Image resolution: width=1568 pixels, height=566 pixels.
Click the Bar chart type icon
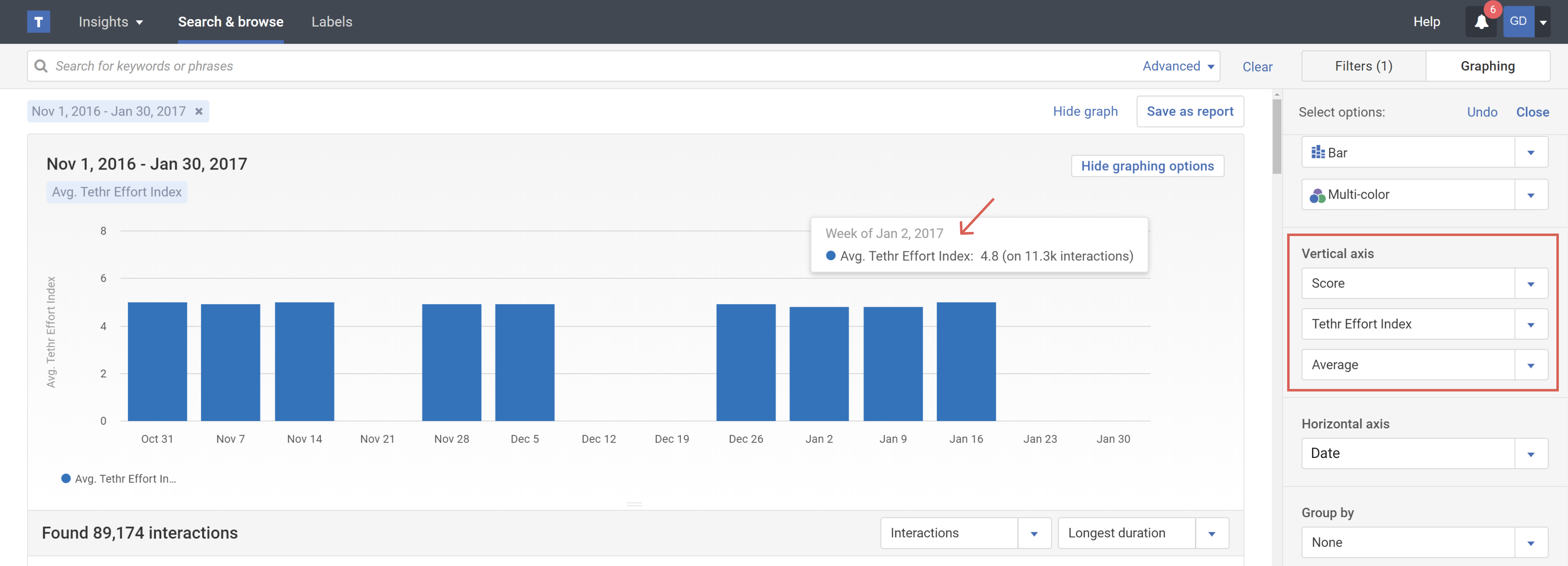click(x=1318, y=152)
